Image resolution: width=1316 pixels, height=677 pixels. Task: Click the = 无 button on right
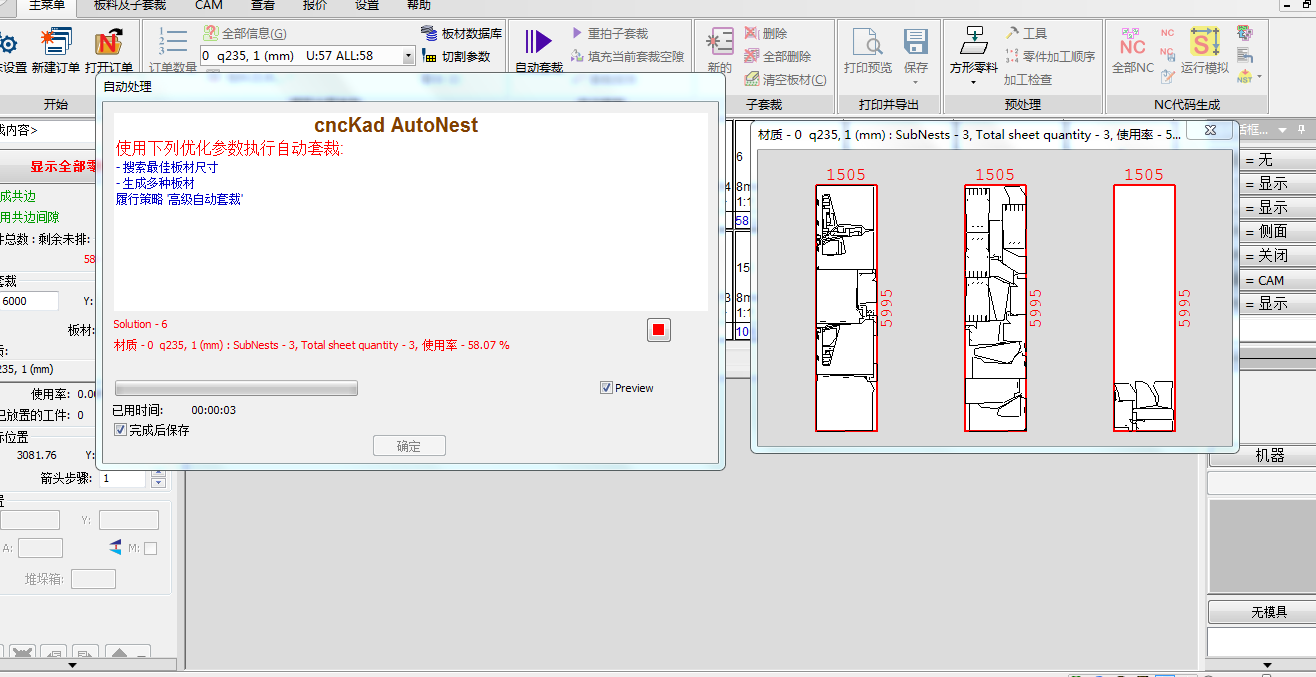point(1277,160)
